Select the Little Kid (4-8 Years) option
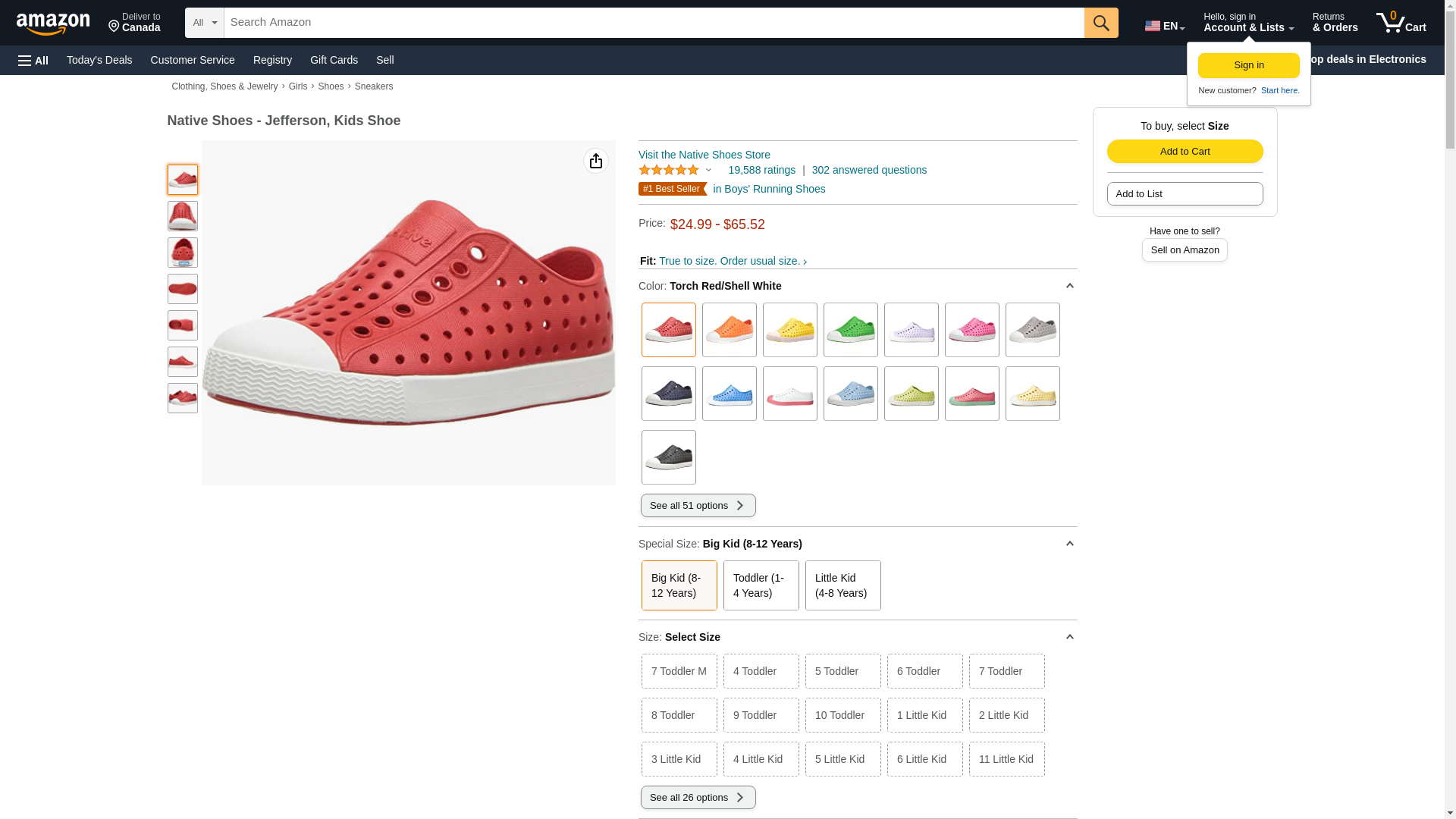1456x819 pixels. click(x=843, y=585)
